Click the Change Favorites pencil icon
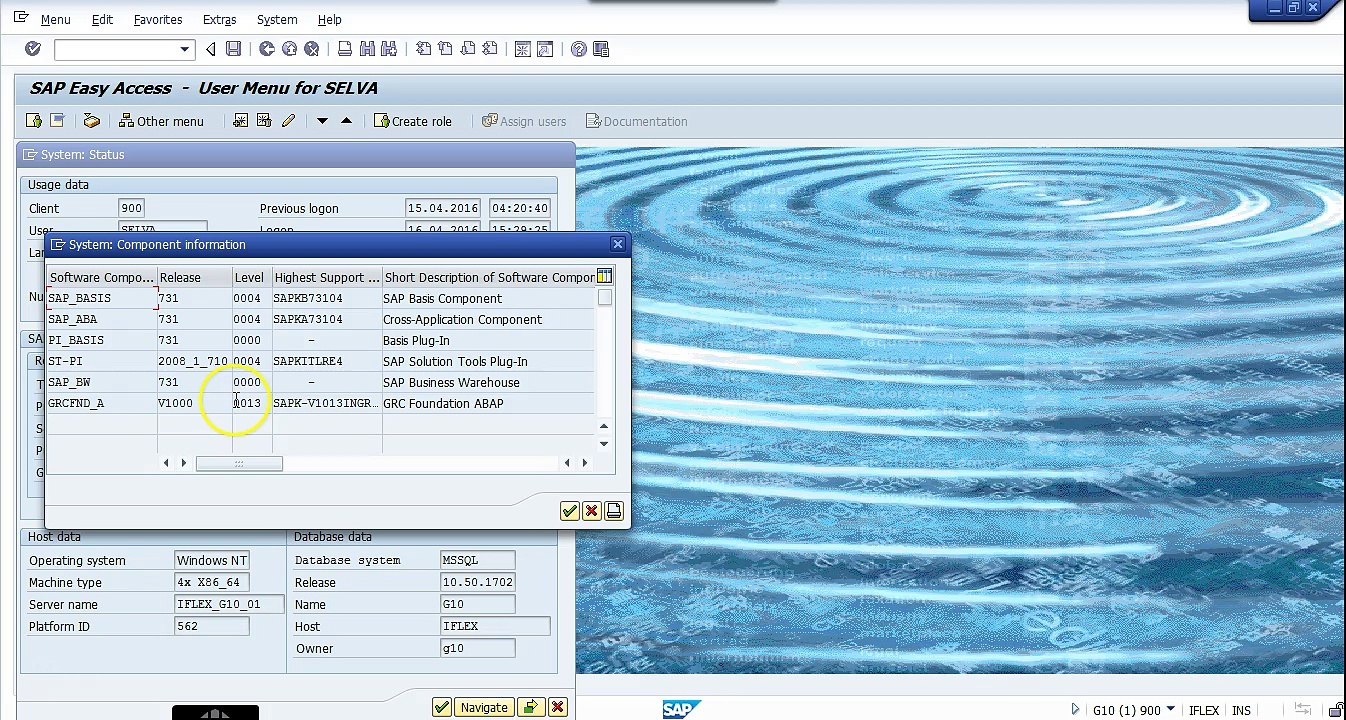The image size is (1346, 720). pyautogui.click(x=288, y=121)
